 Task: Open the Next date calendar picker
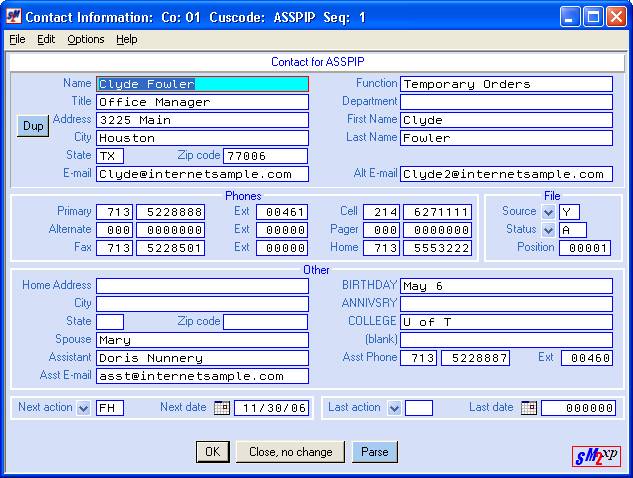222,408
